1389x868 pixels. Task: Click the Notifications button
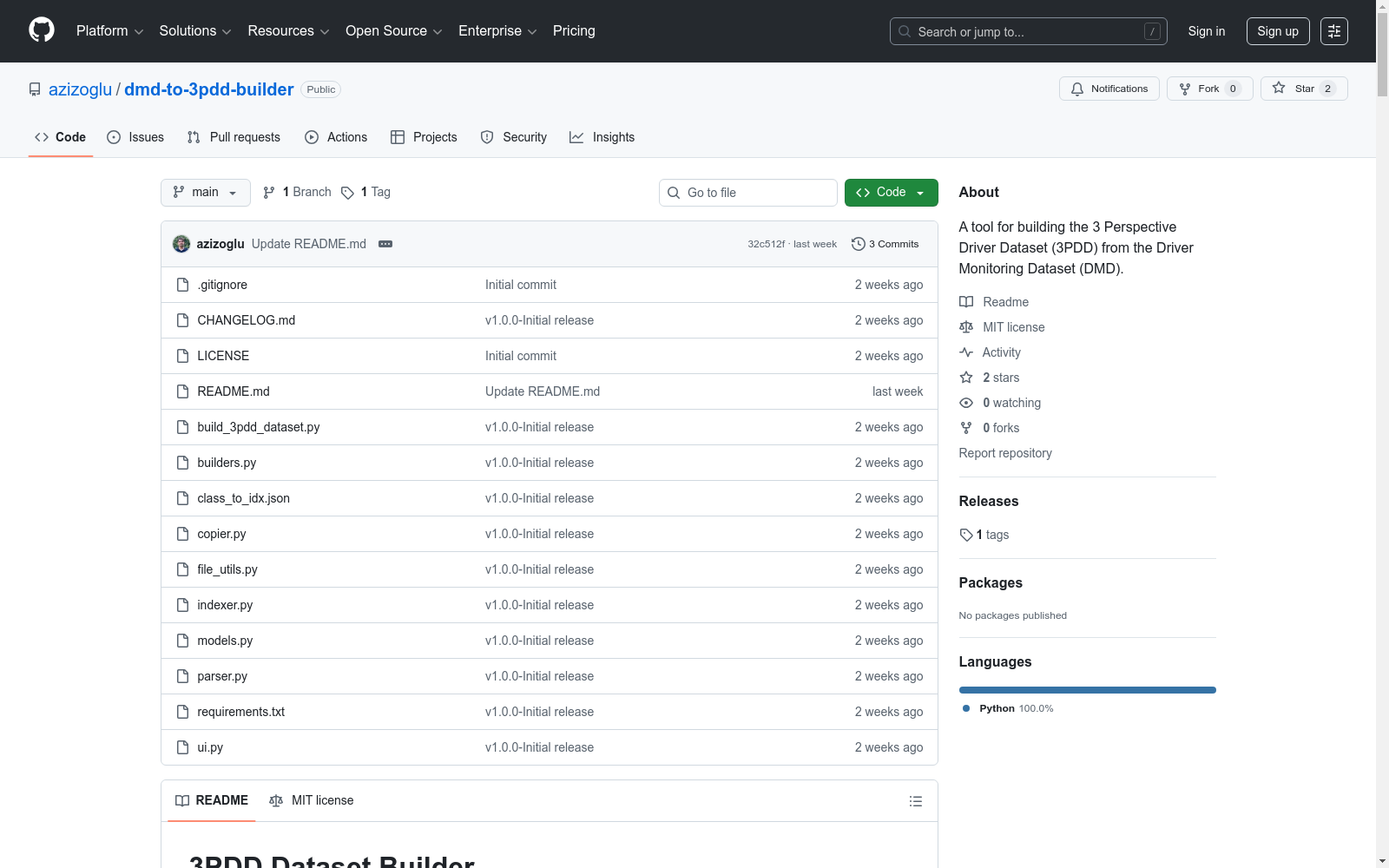(x=1109, y=89)
